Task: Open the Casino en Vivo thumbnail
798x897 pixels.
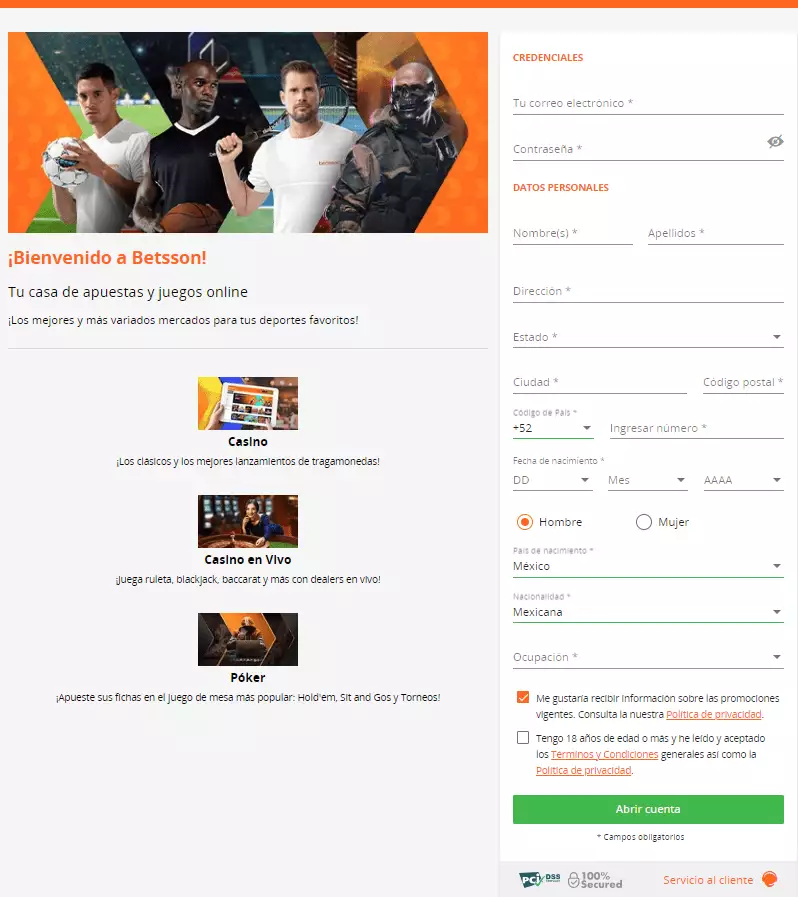Action: tap(248, 521)
